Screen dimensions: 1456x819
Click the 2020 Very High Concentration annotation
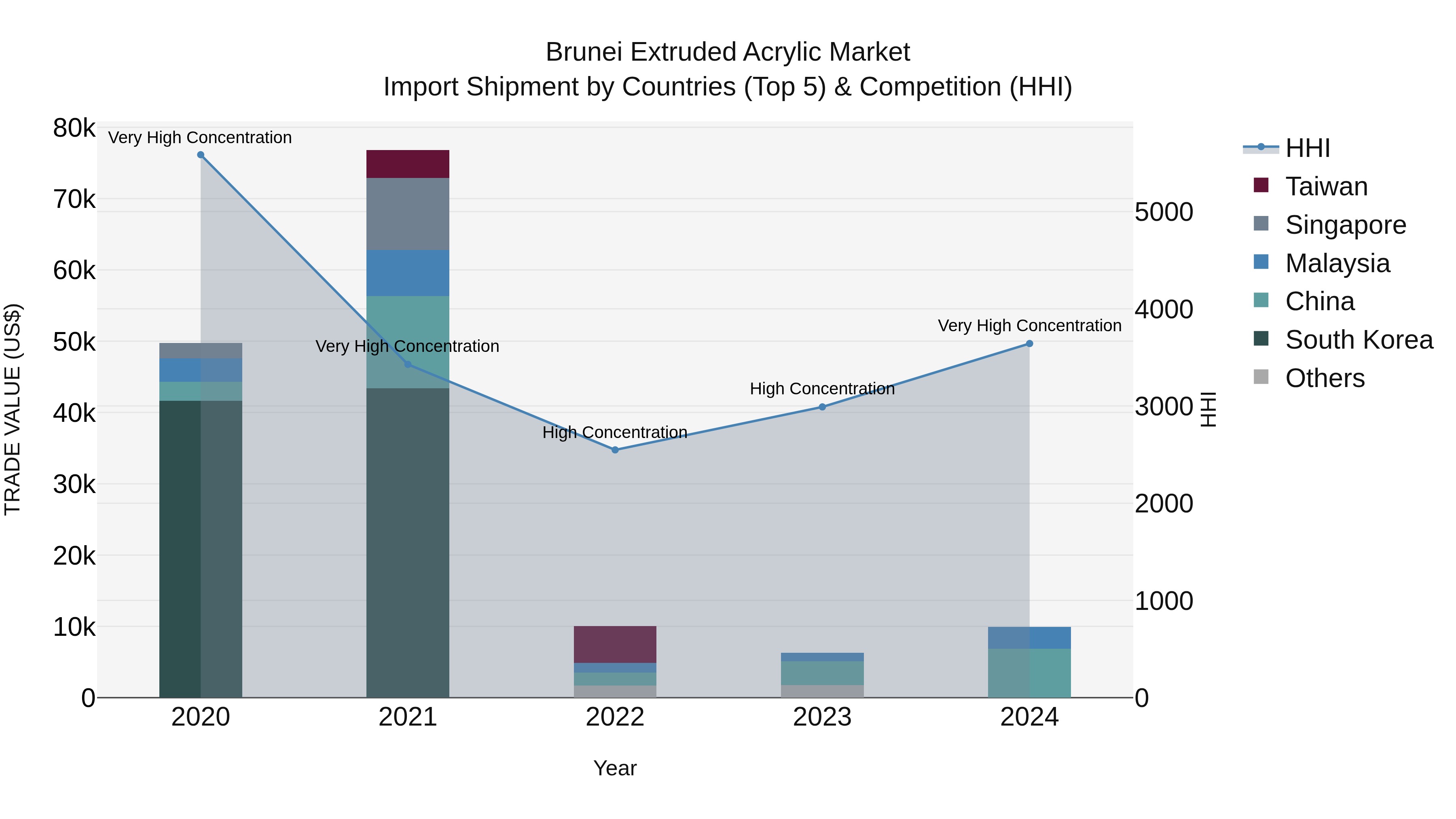click(200, 138)
